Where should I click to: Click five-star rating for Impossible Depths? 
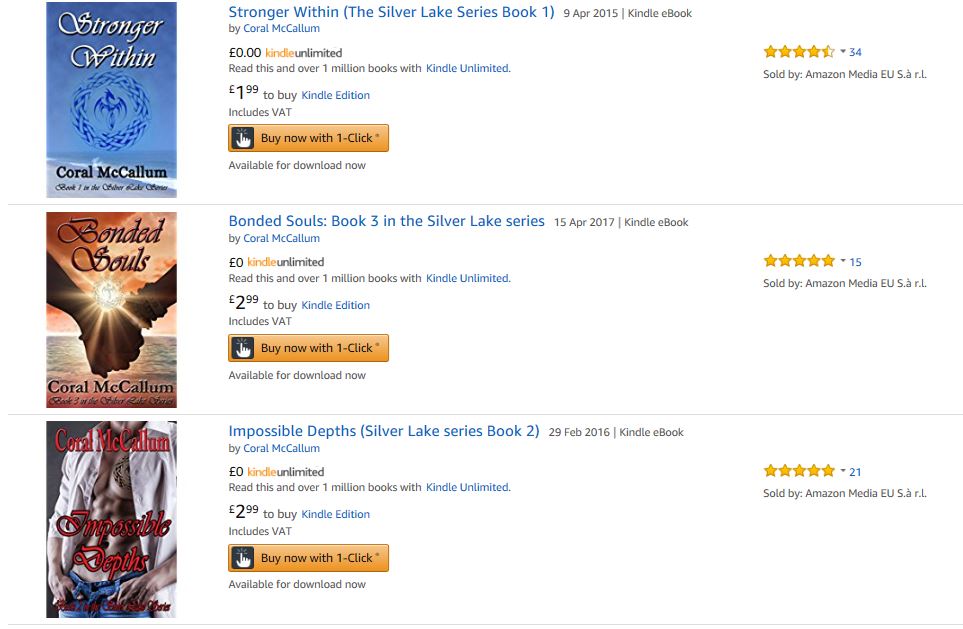pyautogui.click(x=798, y=471)
